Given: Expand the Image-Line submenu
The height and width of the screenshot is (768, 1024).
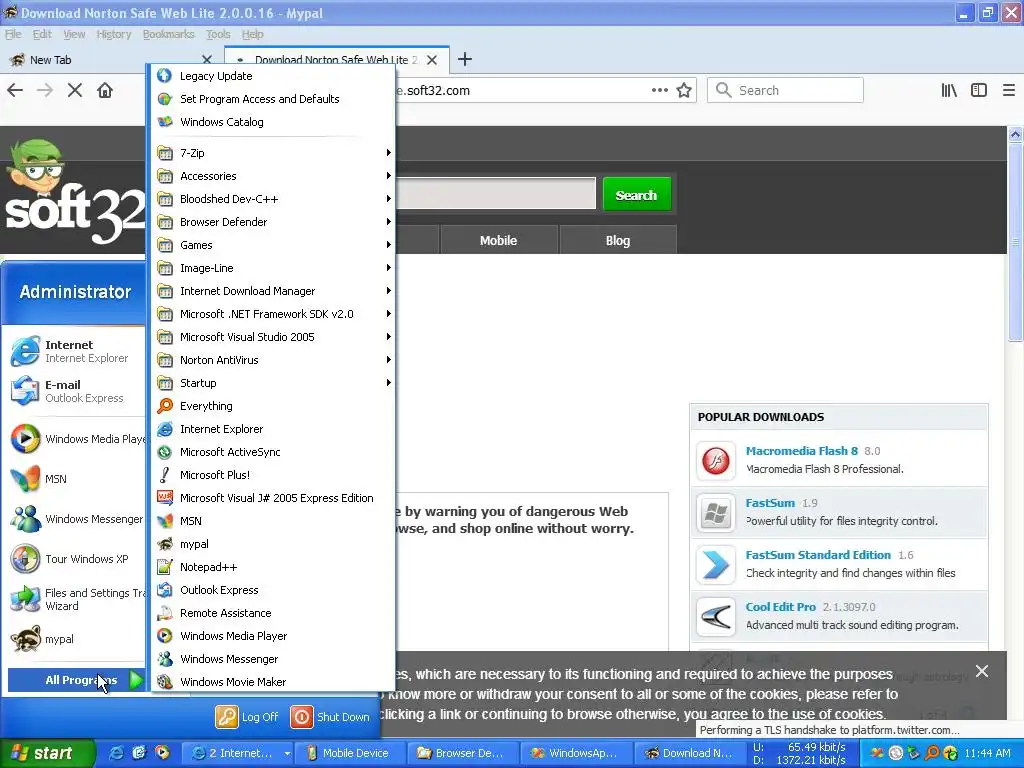Looking at the screenshot, I should coord(272,268).
